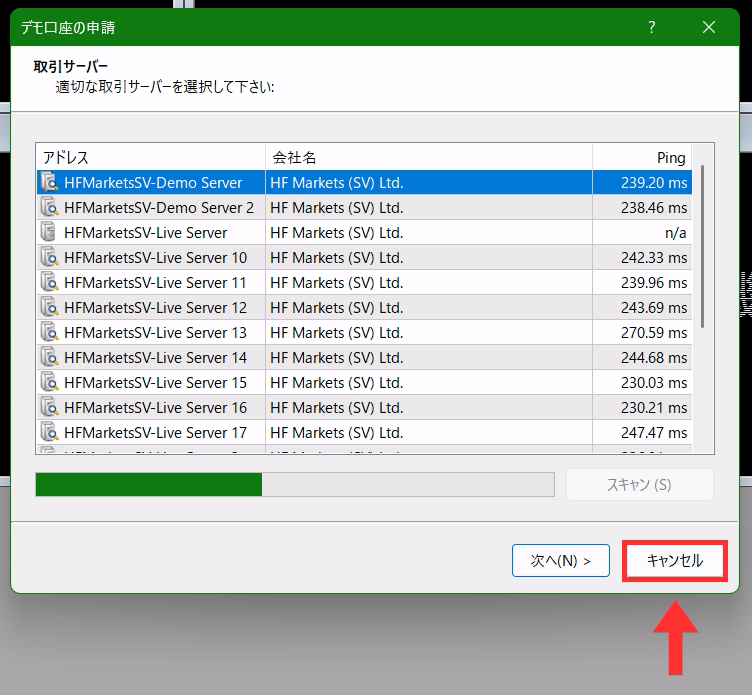Screen dimensions: 752x695
Task: Click the server icon for Live Server 16
Action: [49, 407]
